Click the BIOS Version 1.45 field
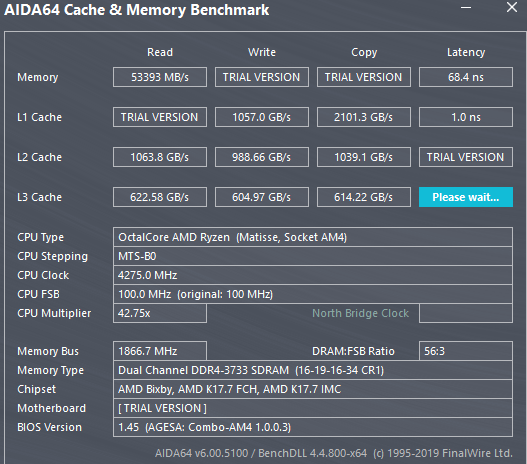This screenshot has width=527, height=464. pos(313,427)
